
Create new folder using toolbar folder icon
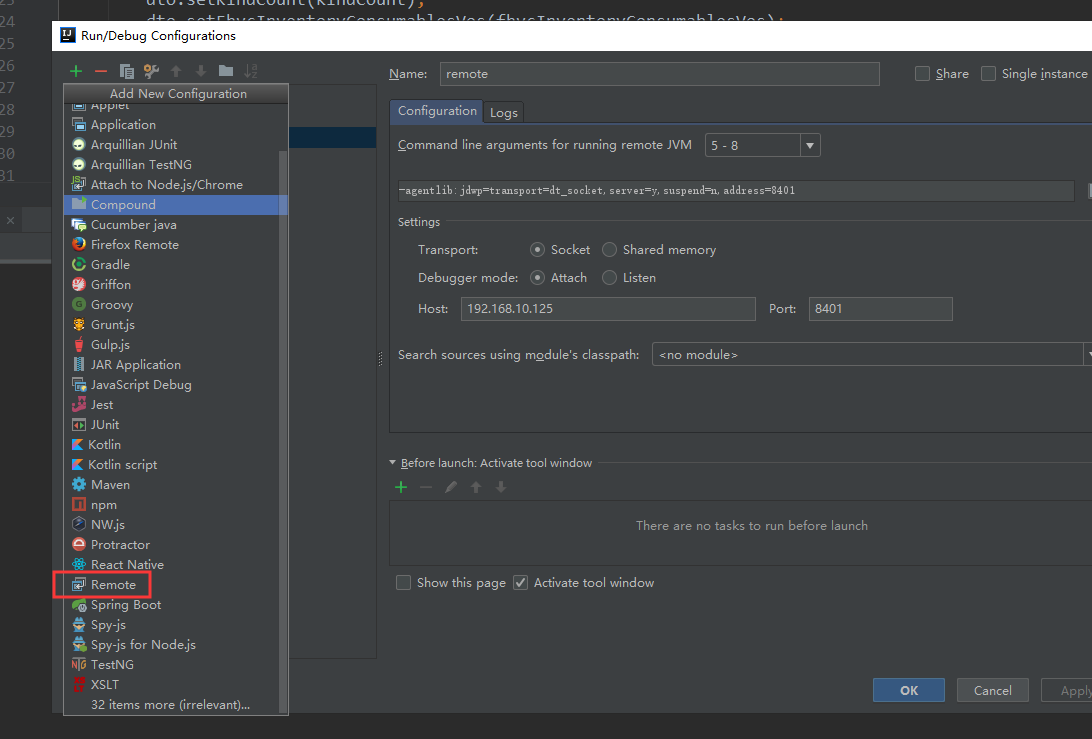[226, 70]
